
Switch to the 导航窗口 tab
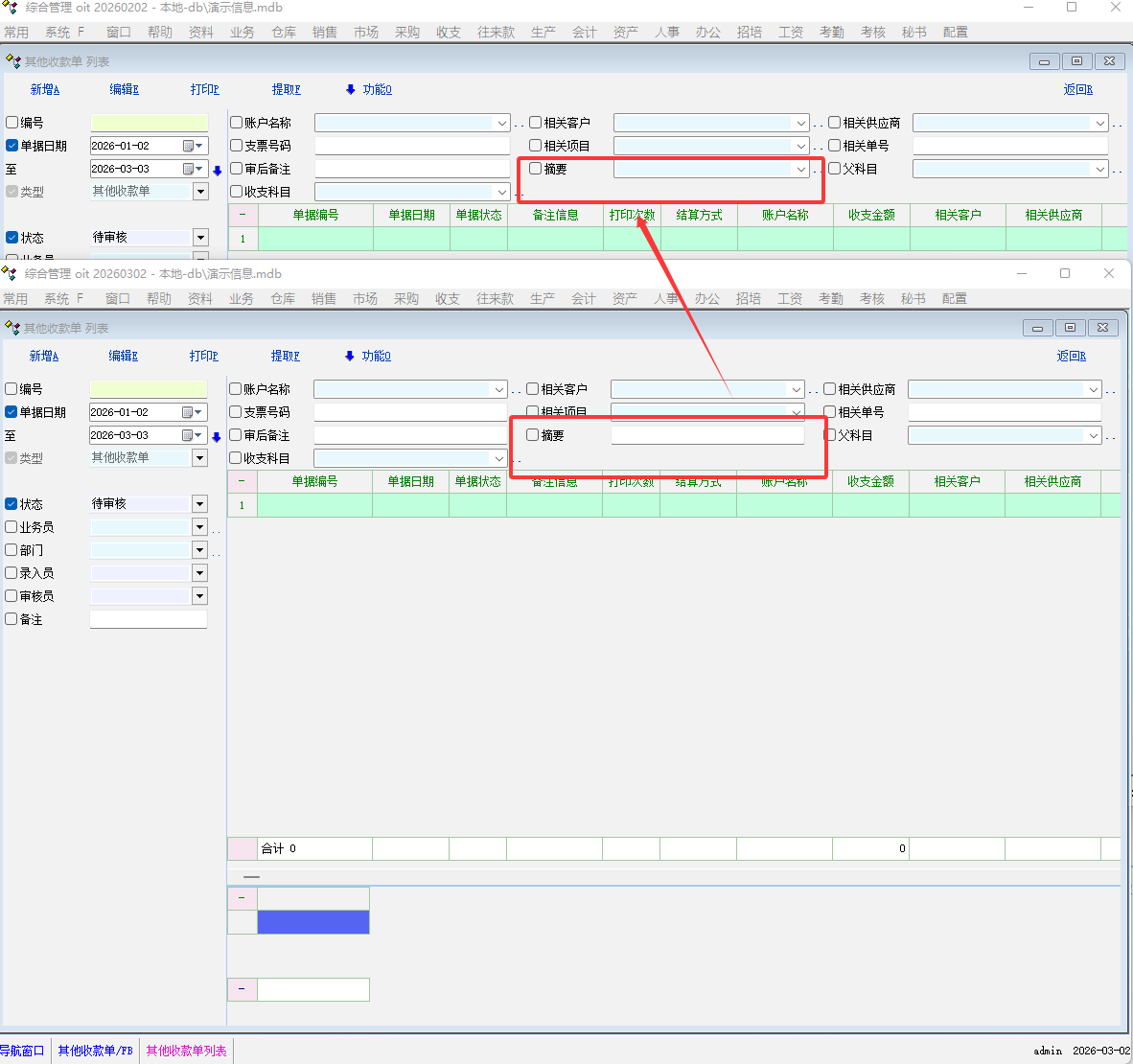coord(22,1051)
